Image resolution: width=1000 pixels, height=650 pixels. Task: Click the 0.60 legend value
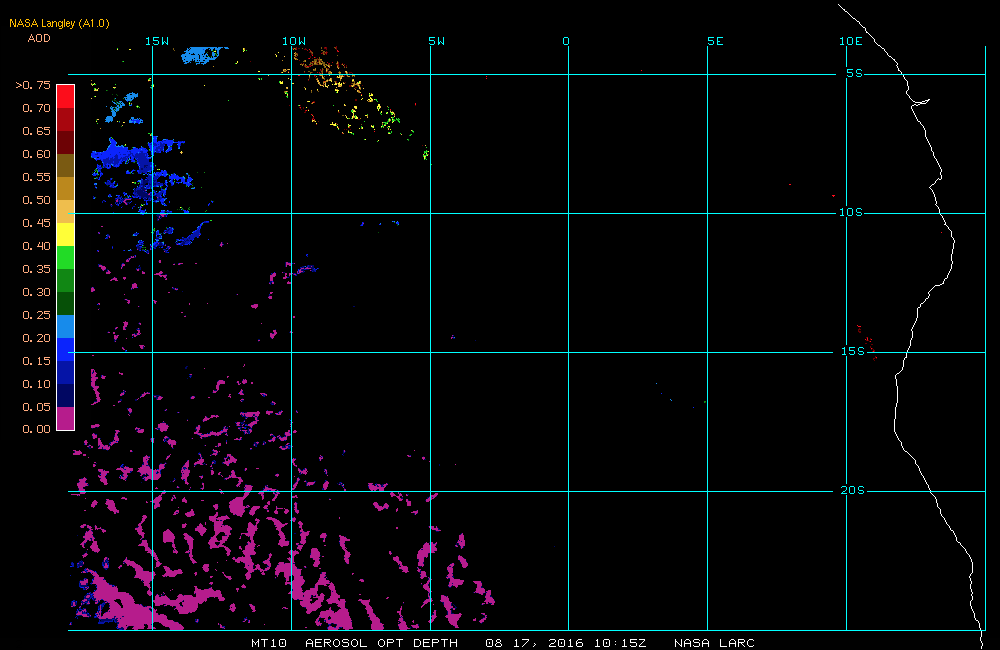pyautogui.click(x=36, y=154)
